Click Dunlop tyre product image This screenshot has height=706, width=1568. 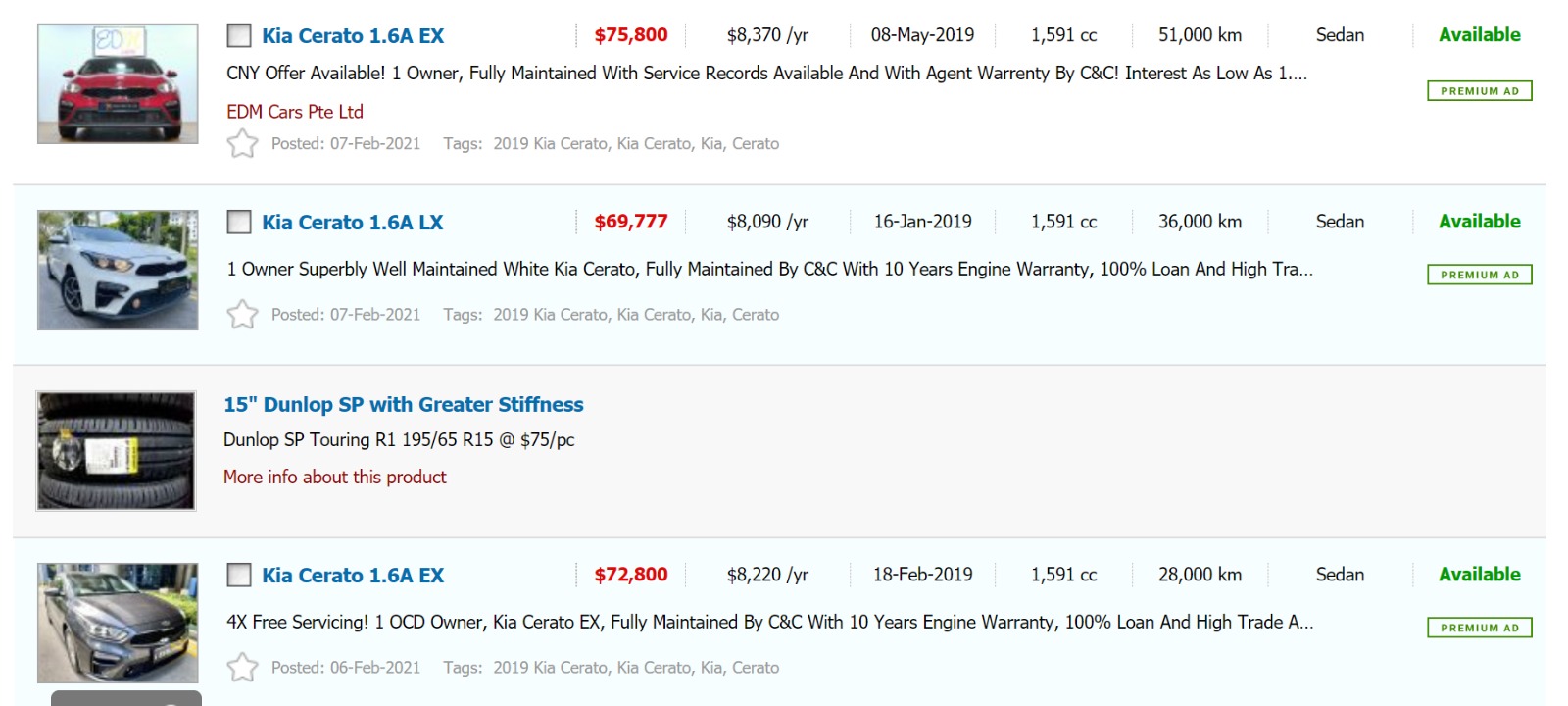click(x=117, y=451)
